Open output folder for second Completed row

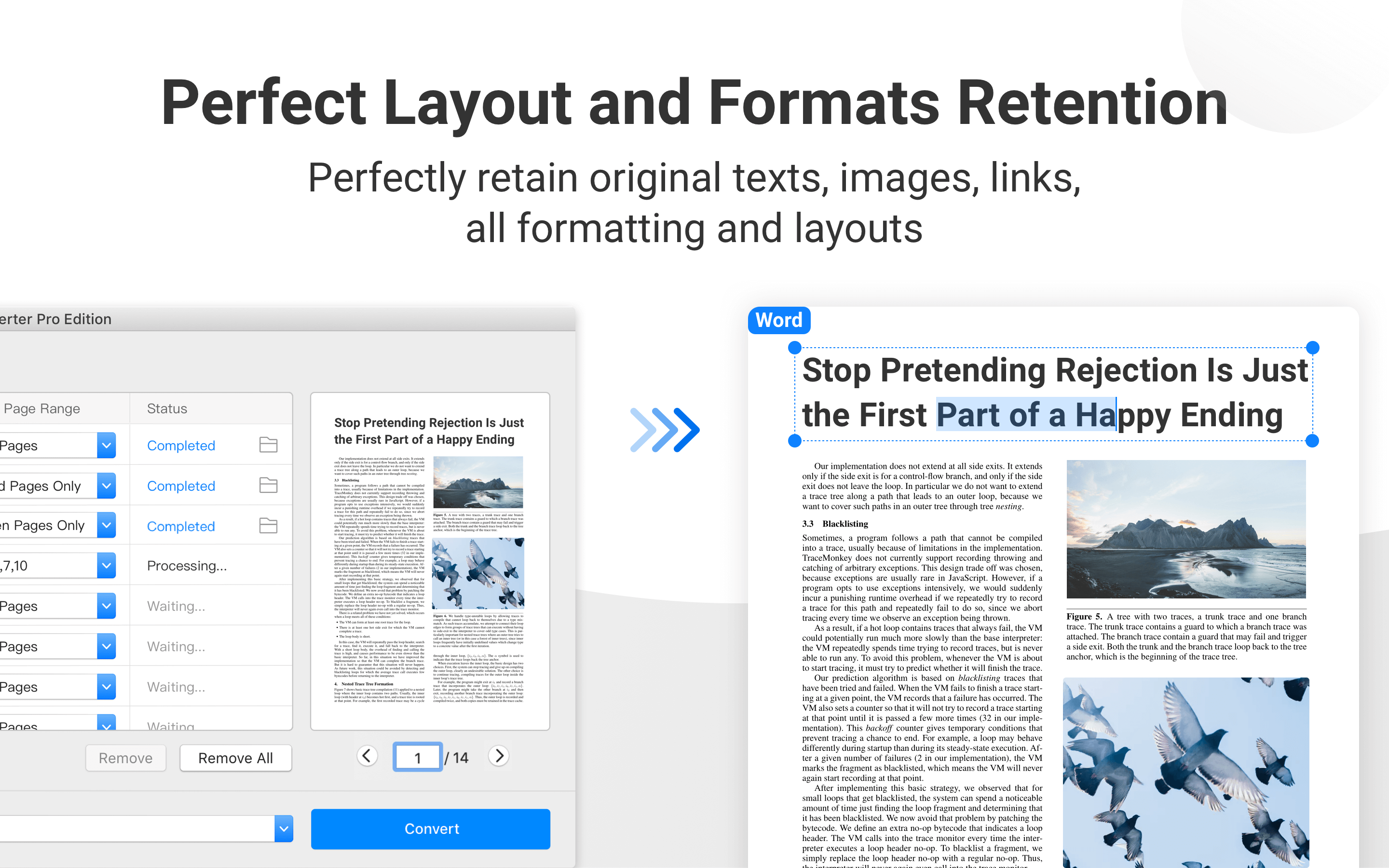point(268,486)
